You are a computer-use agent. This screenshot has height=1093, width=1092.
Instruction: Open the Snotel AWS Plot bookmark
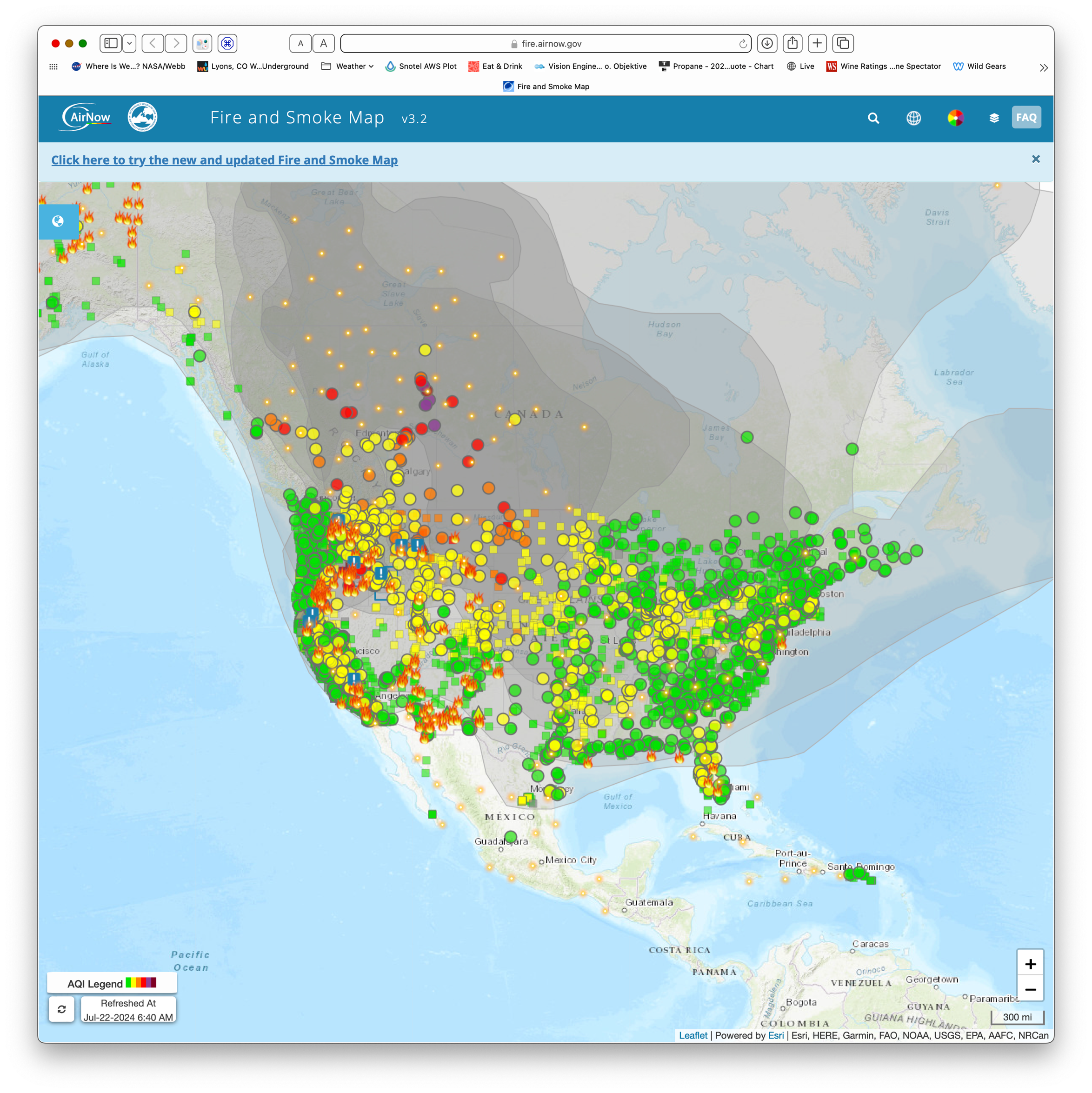[x=421, y=66]
